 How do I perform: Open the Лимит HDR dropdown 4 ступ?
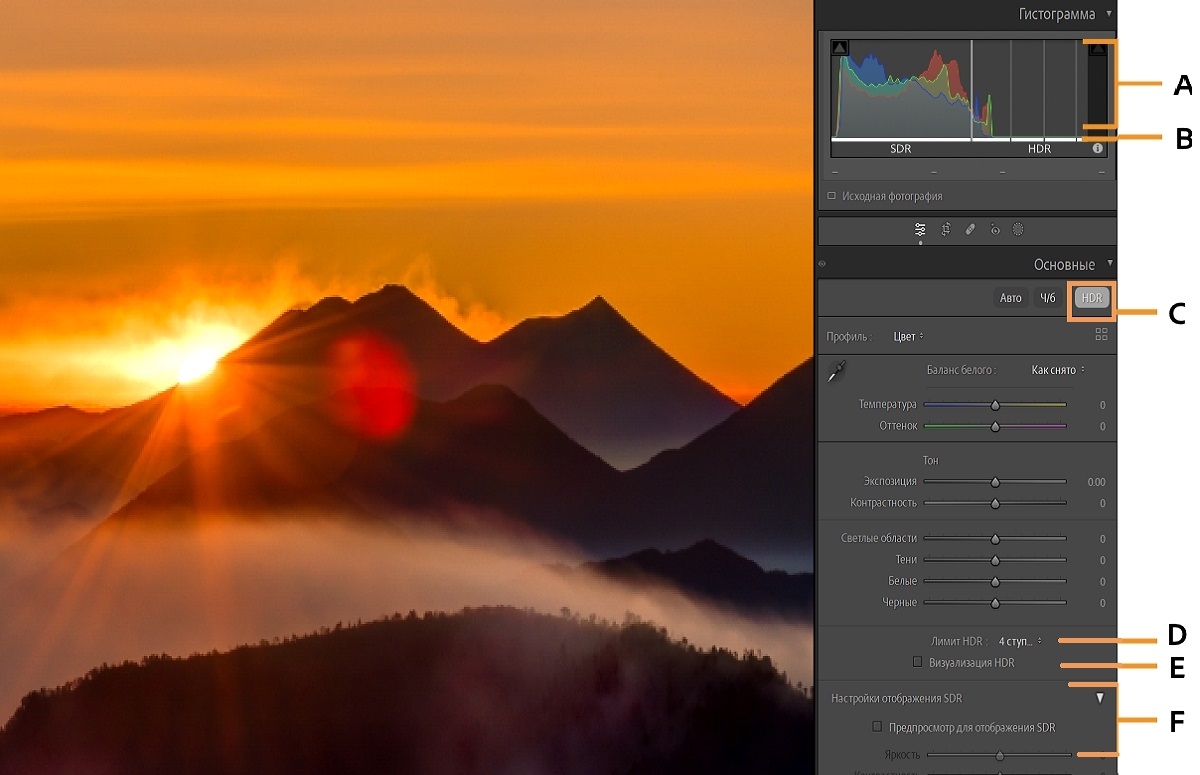pyautogui.click(x=1020, y=641)
